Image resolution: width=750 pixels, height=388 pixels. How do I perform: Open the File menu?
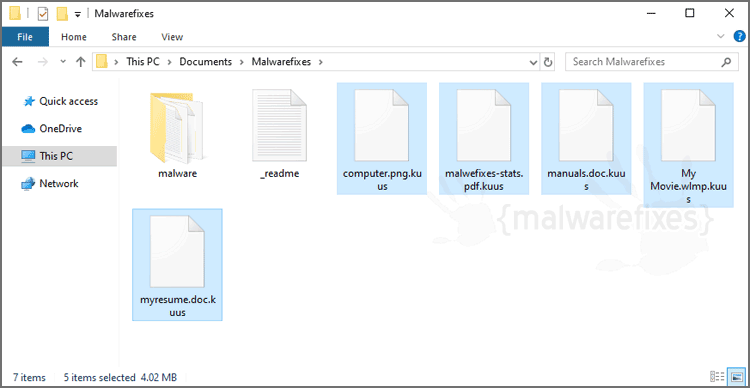(25, 37)
